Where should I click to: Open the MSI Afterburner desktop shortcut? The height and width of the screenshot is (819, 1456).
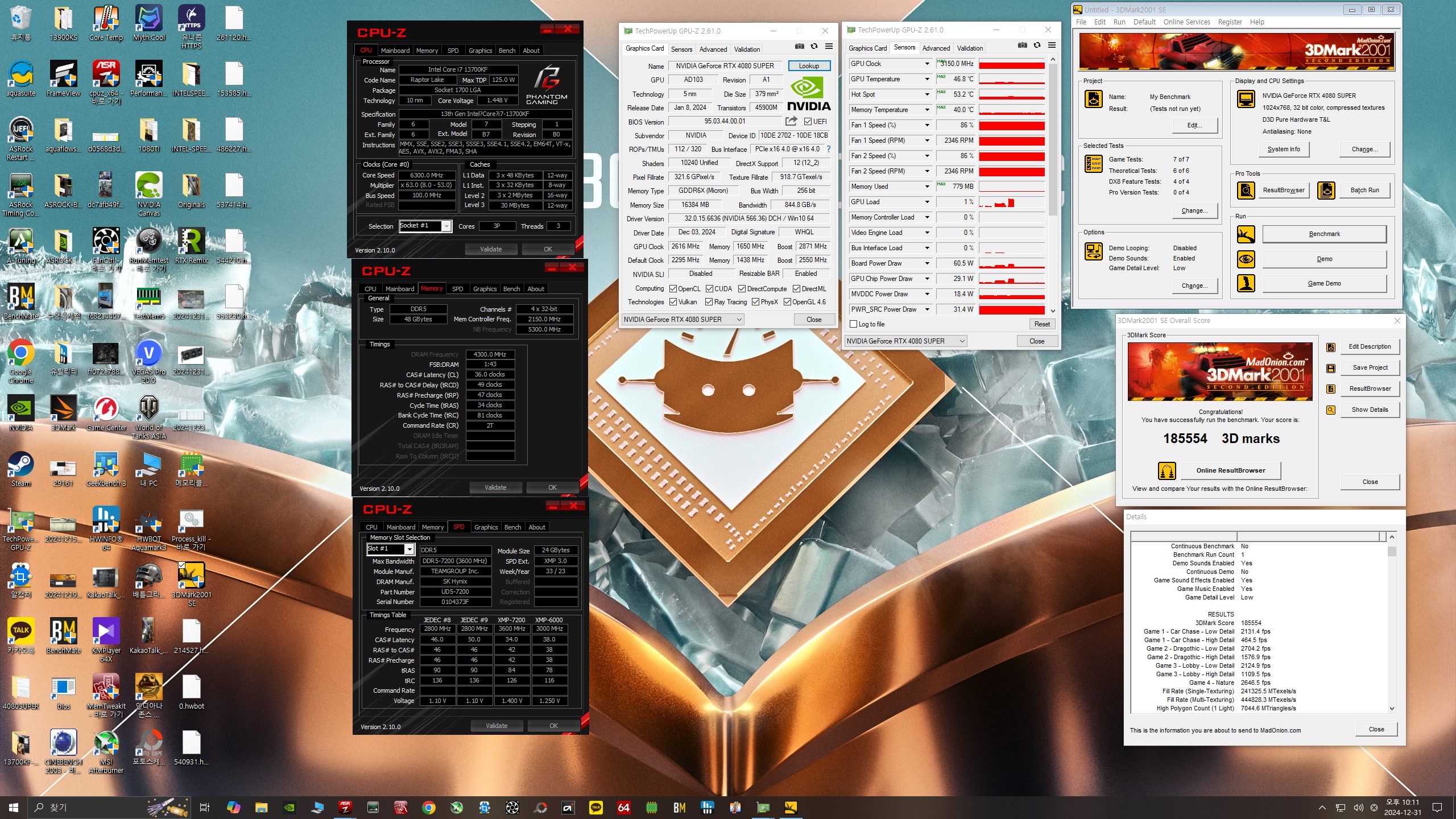(x=106, y=752)
